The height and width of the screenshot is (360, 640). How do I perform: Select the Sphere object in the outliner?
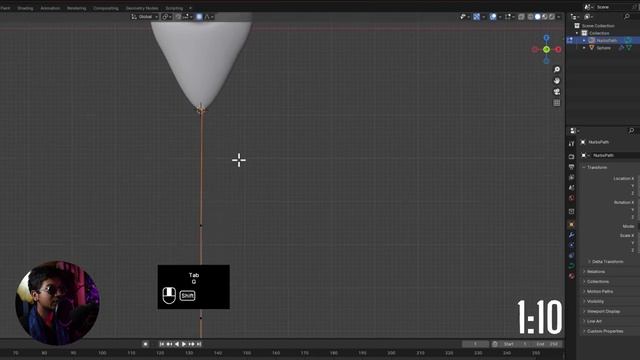coord(603,48)
